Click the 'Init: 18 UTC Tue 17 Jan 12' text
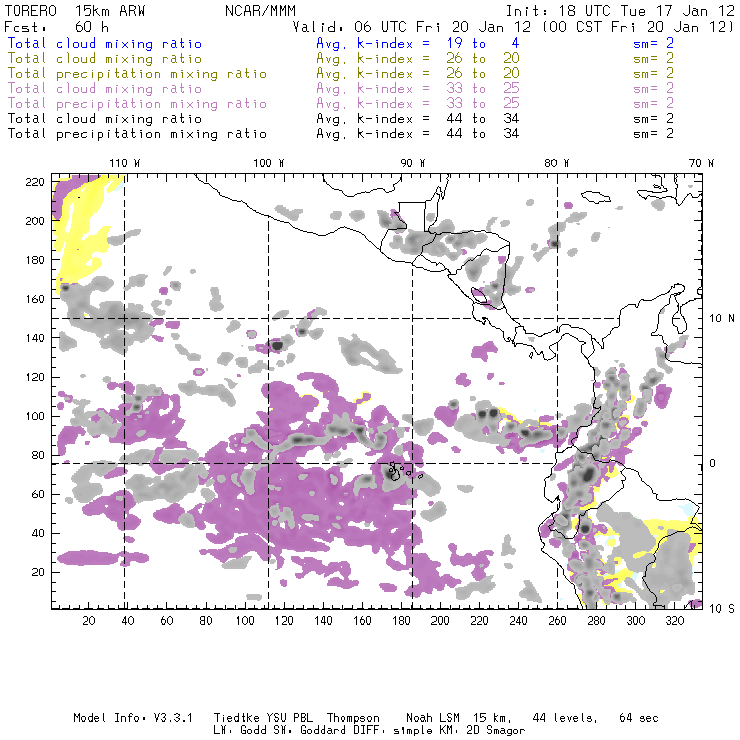Image resolution: width=740 pixels, height=740 pixels. click(620, 11)
